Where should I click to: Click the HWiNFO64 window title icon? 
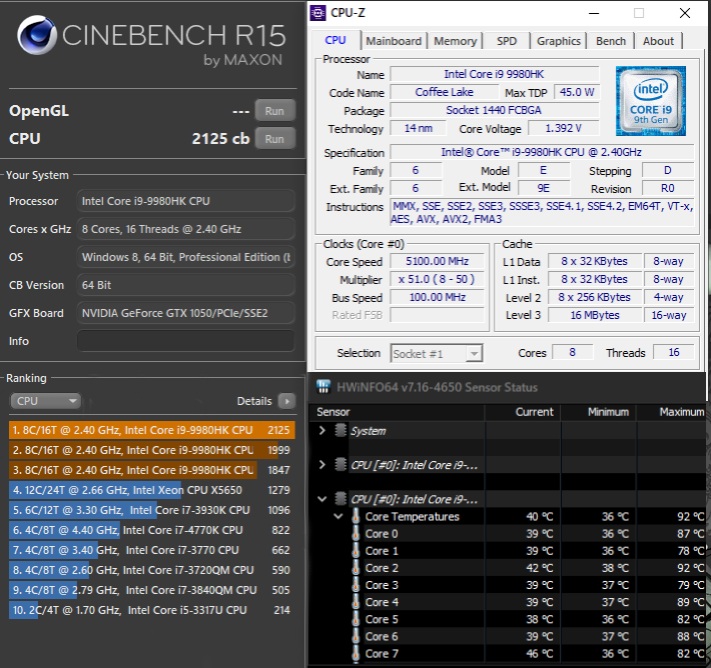(323, 386)
